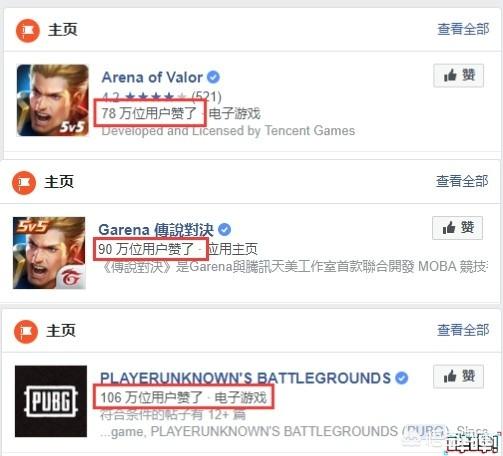Click the 主页 heading in the Garena section

point(59,182)
